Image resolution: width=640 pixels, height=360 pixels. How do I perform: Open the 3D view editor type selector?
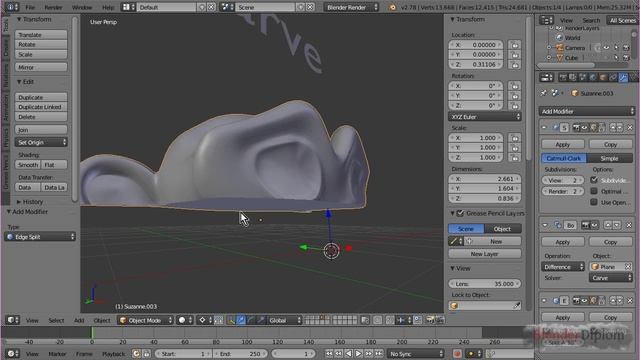(13, 320)
